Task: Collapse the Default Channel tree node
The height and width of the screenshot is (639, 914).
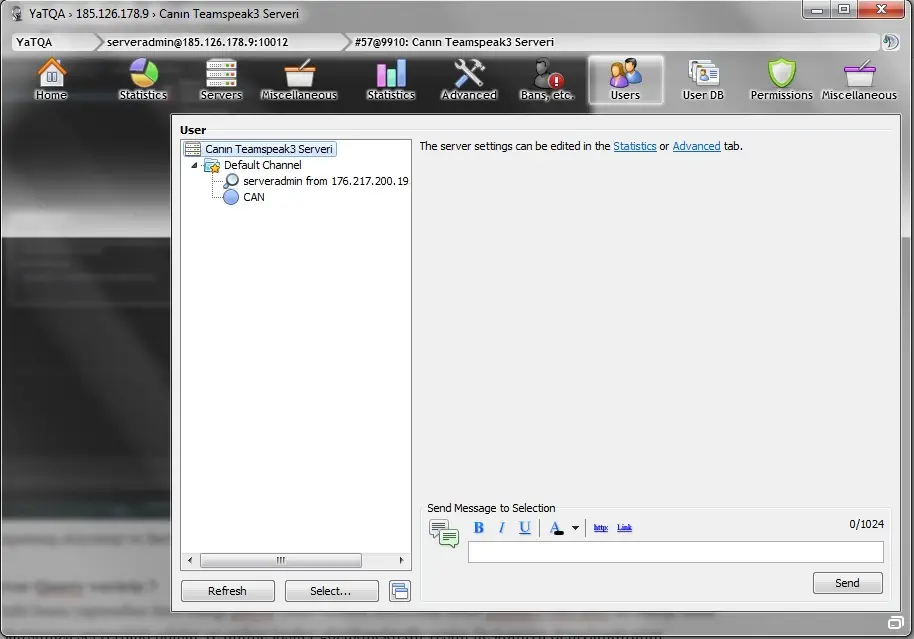Action: [x=195, y=166]
